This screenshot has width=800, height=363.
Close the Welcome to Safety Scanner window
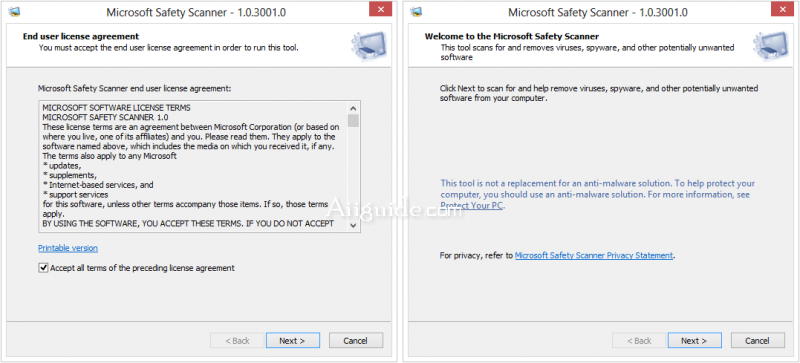782,9
